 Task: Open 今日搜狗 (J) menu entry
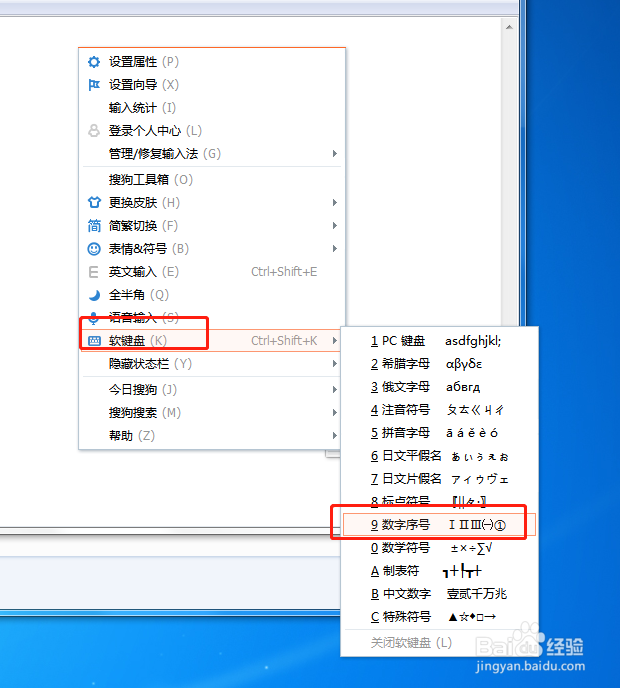pos(211,390)
